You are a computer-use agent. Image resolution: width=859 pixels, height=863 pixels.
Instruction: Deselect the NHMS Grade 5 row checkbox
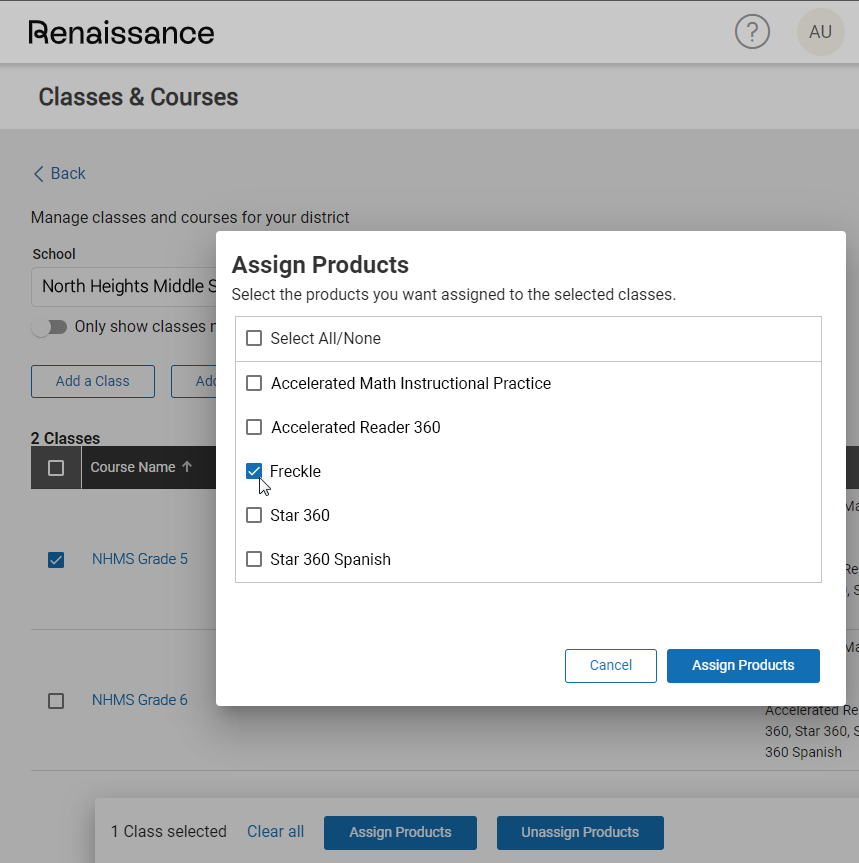[x=56, y=560]
